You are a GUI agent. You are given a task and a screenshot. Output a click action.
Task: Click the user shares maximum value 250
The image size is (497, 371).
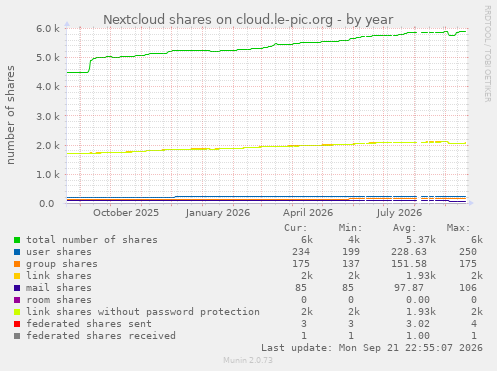(x=468, y=252)
